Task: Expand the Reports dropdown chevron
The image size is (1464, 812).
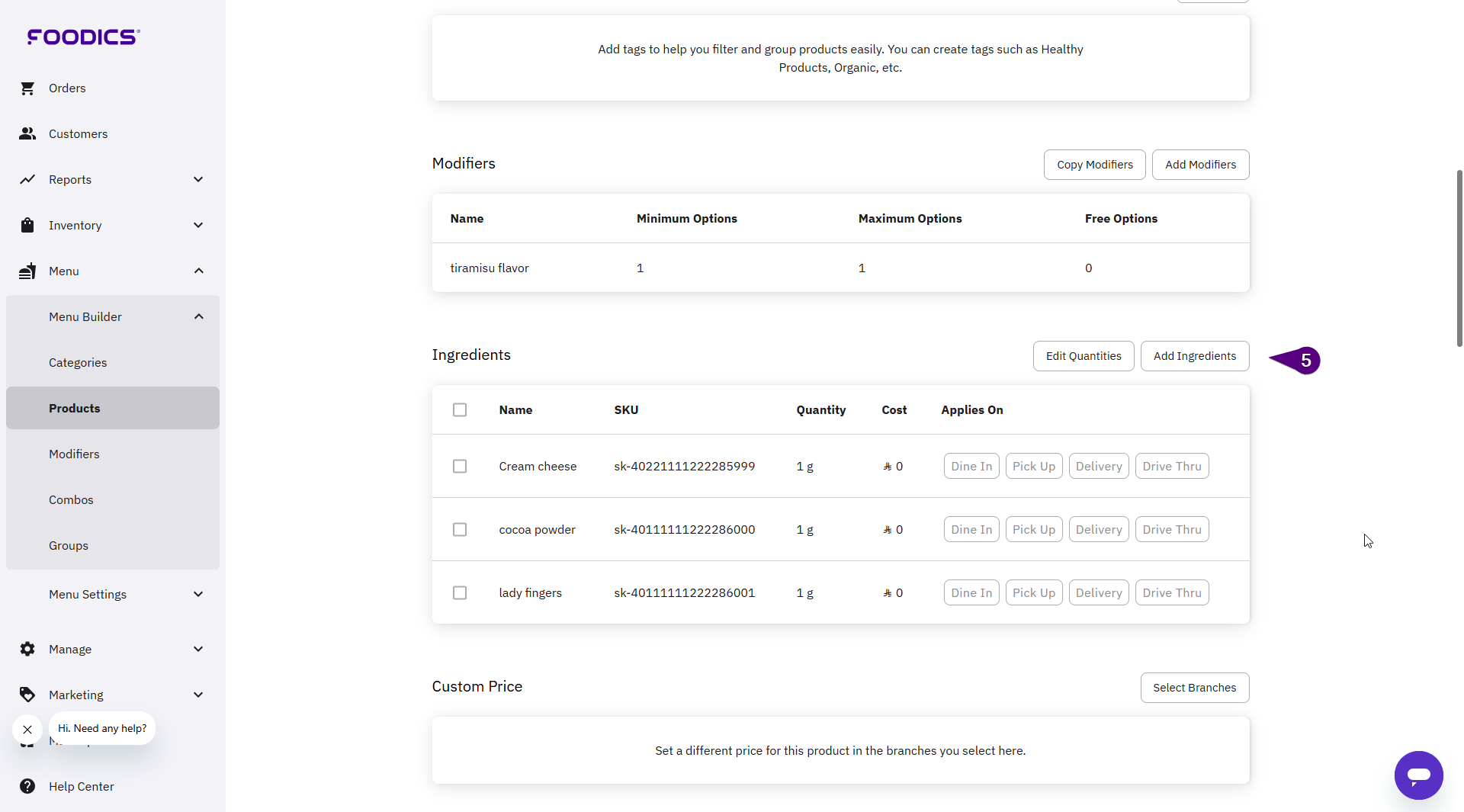Action: click(x=198, y=180)
